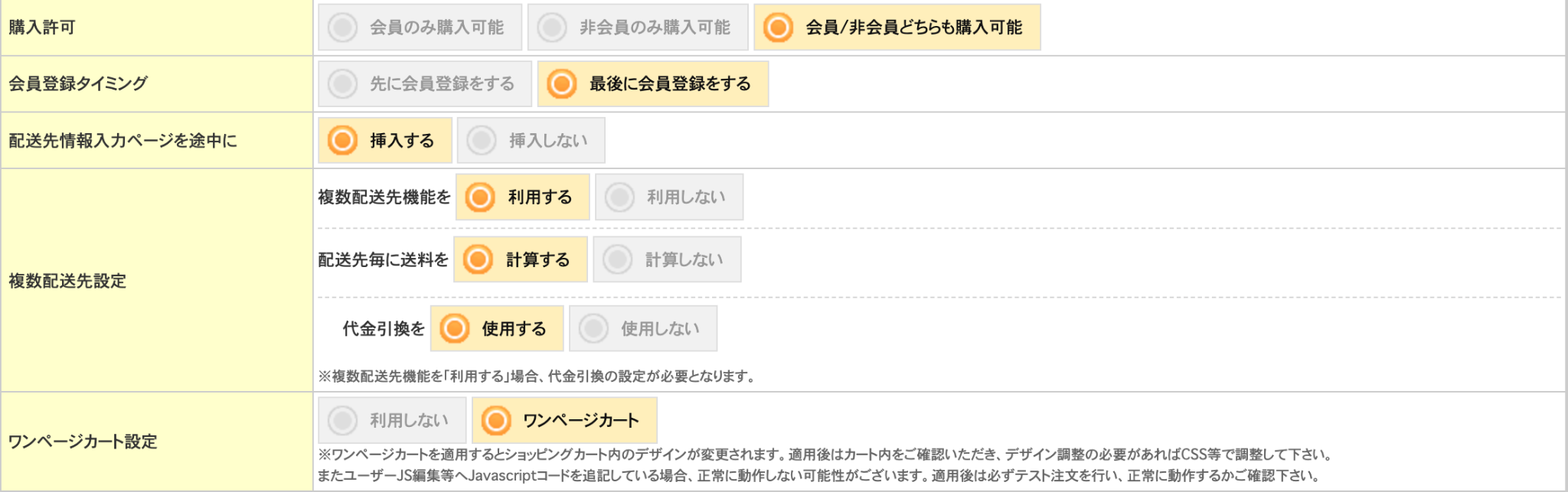Click the ワンページカート設定 row label
The width and height of the screenshot is (1568, 492).
coord(83,441)
